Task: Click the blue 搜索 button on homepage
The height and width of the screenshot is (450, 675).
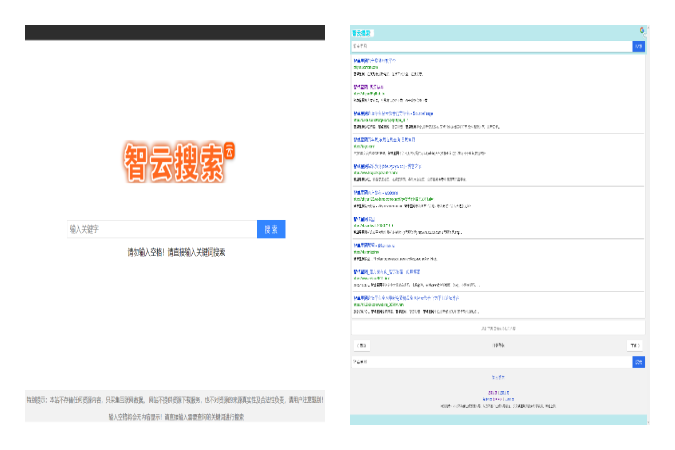Action: click(271, 229)
